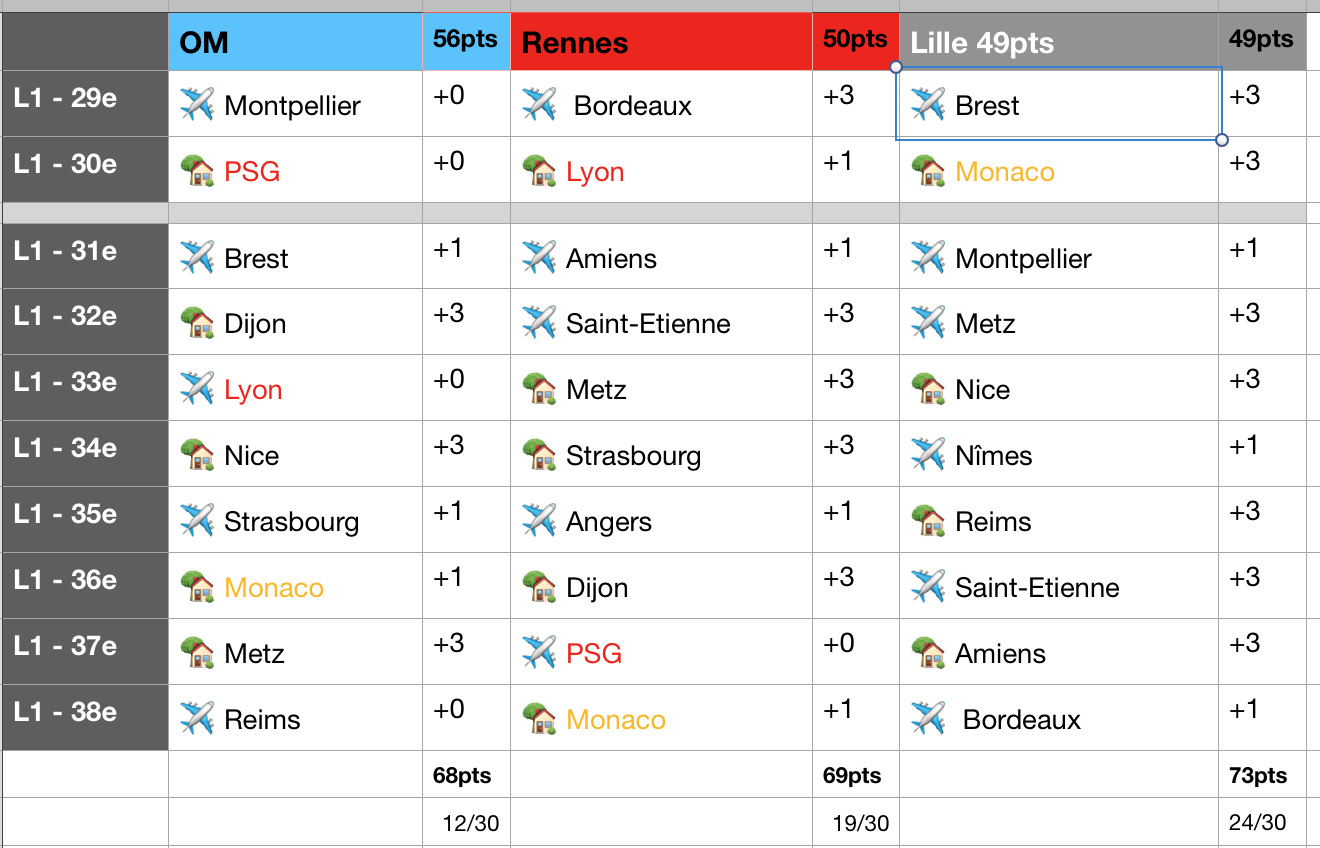Click the bottom-right selection handle of Brest cell
The image size is (1320, 848).
(x=1222, y=139)
